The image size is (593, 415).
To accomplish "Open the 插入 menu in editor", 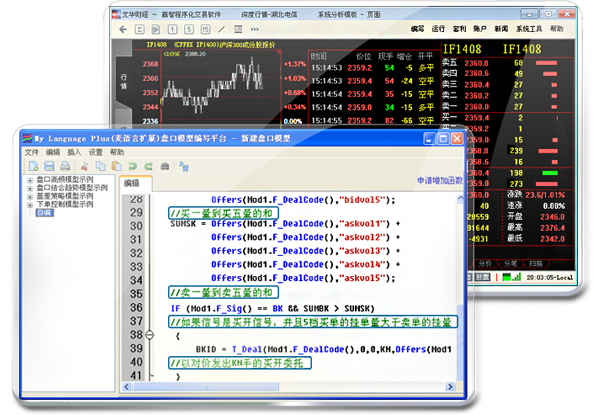I will tap(74, 152).
